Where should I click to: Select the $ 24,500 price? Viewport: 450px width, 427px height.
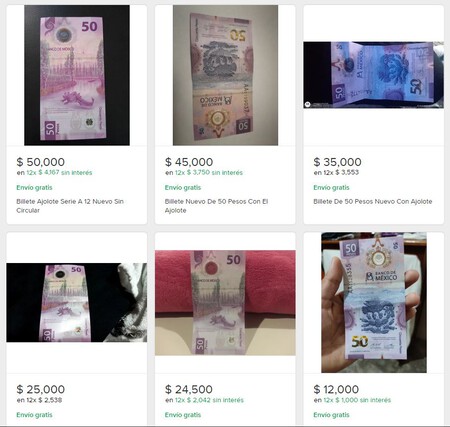[x=189, y=389]
